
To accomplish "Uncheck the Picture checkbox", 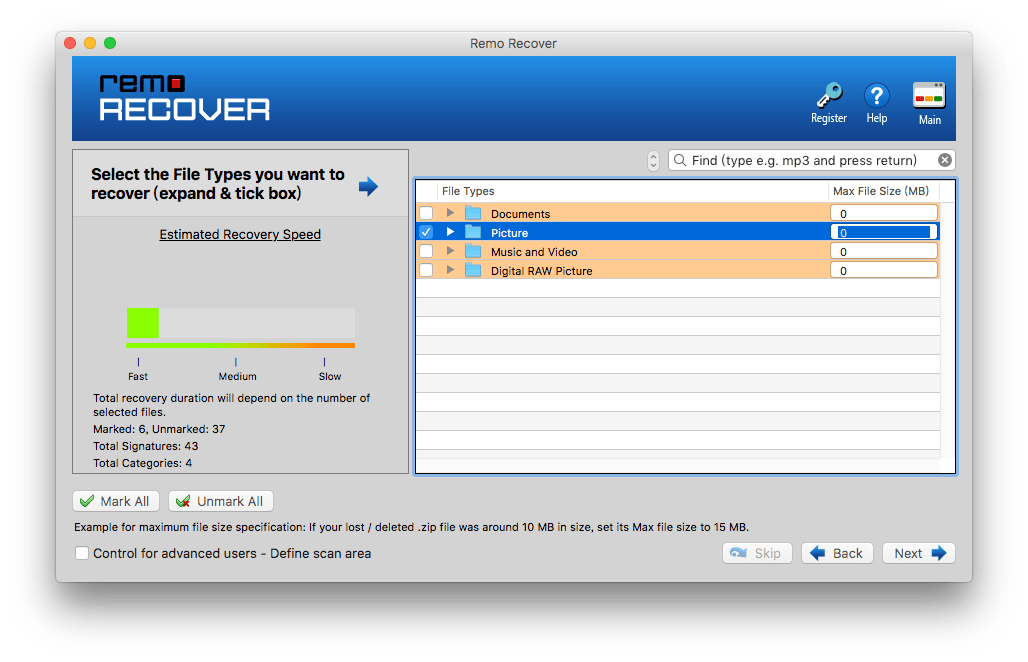I will click(426, 233).
